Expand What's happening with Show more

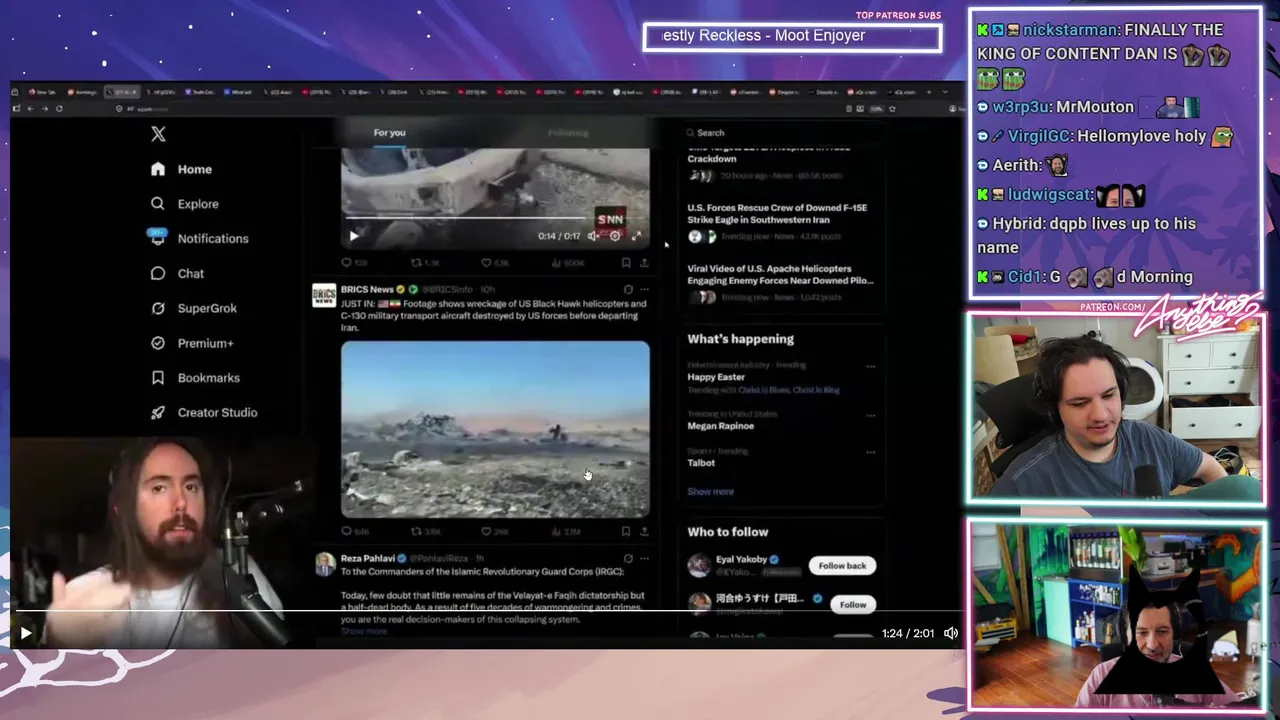[710, 491]
